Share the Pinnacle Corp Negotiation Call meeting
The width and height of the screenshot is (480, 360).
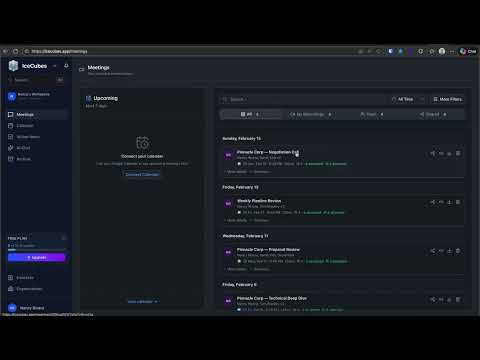433,153
